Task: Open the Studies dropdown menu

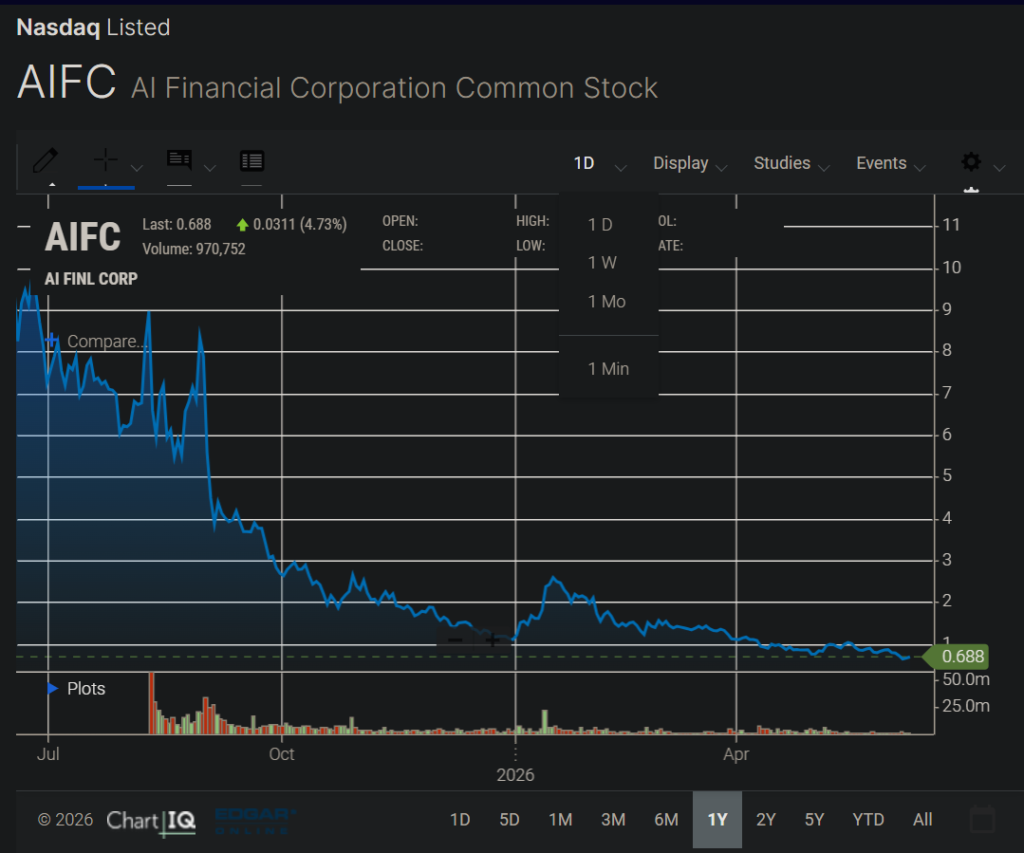Action: tap(791, 163)
